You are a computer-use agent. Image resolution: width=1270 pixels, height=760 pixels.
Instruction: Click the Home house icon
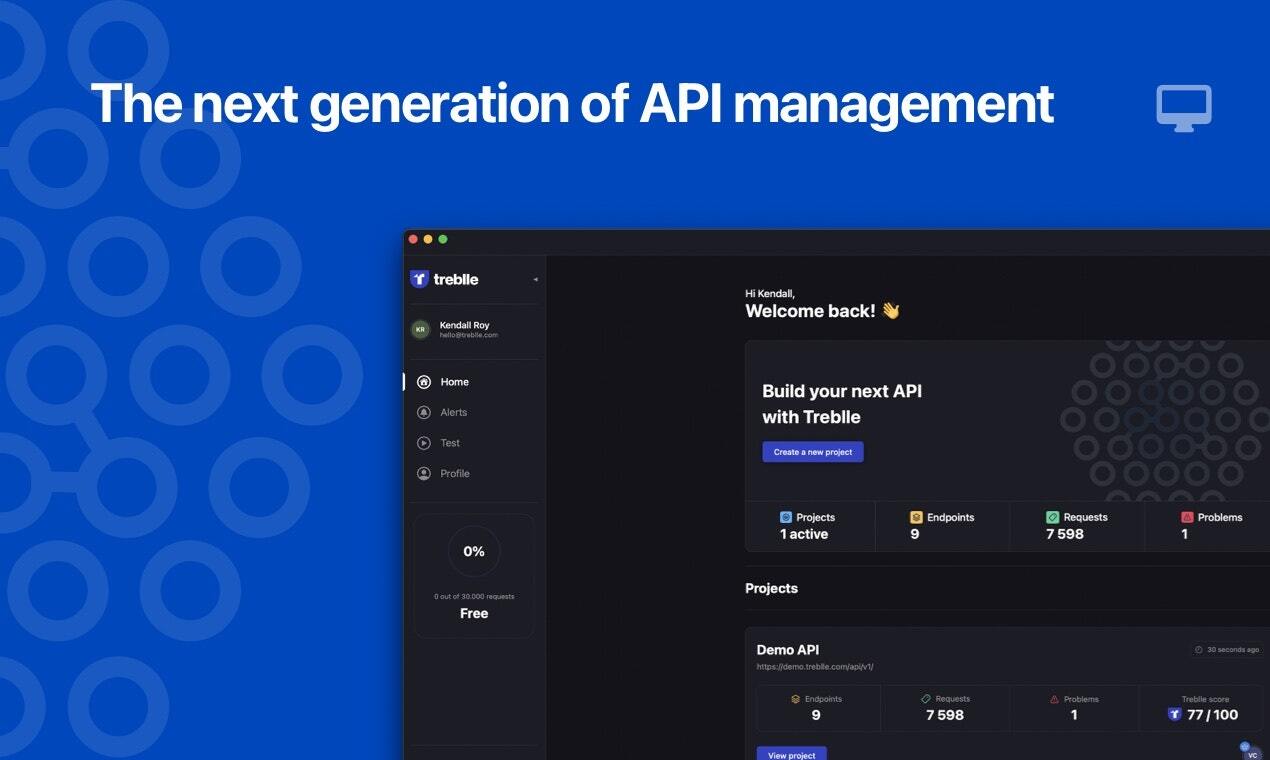coord(424,382)
